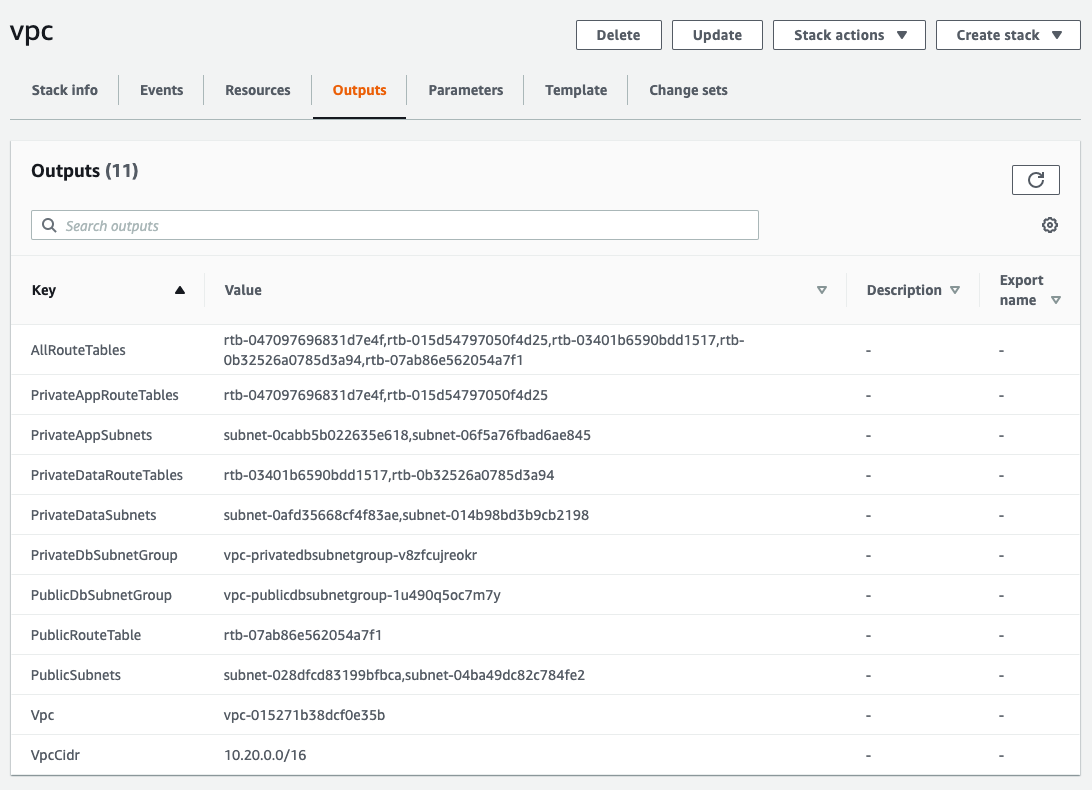Sort by Description column arrow
Viewport: 1092px width, 790px height.
[x=955, y=290]
